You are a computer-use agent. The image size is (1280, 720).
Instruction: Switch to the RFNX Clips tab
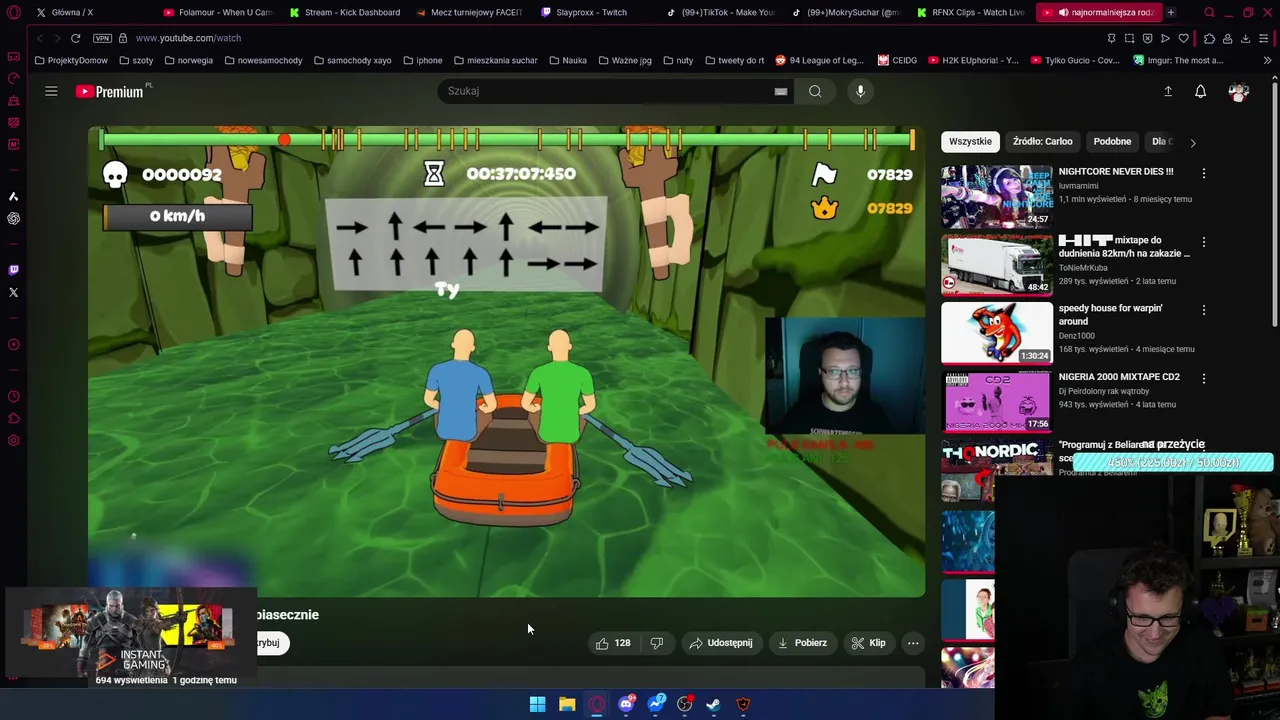[970, 12]
